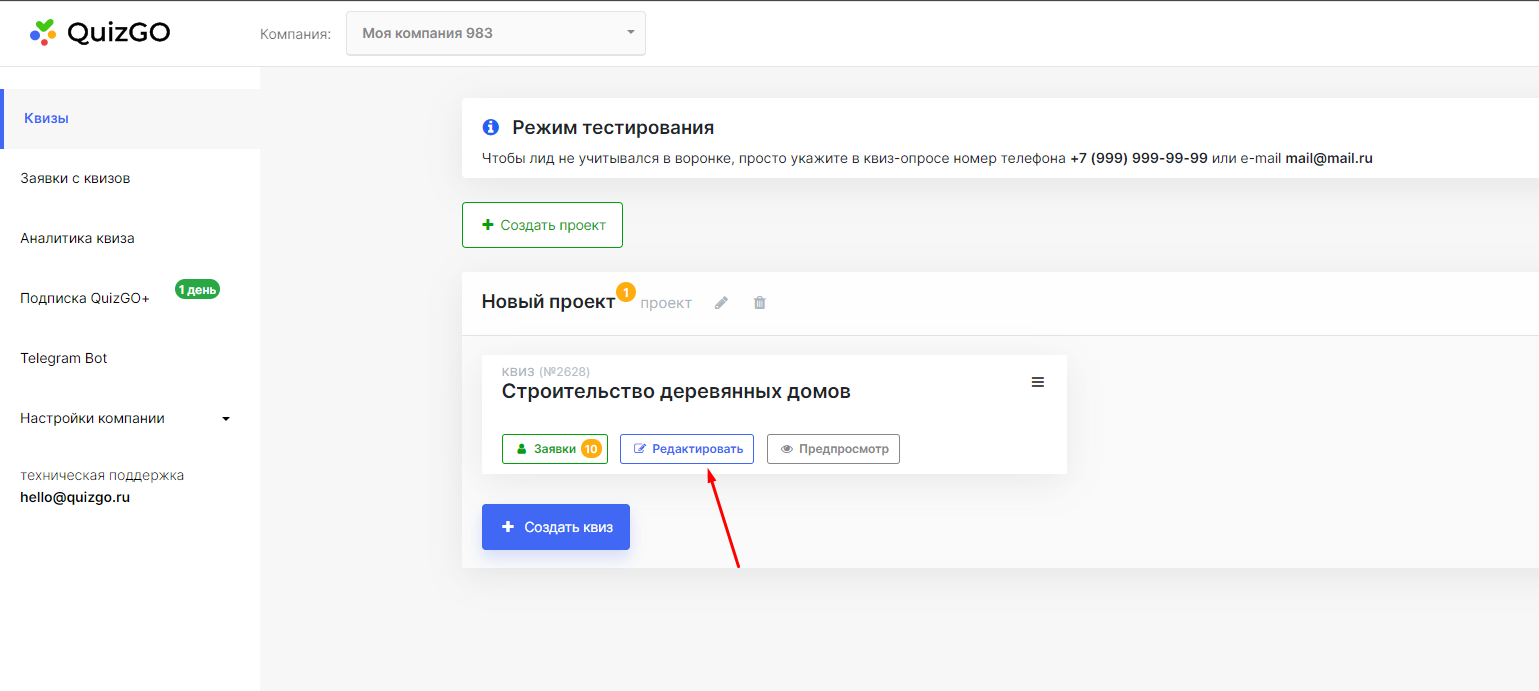Screen dimensions: 1539x691
Task: Click the blue Создать квиз button
Action: (555, 527)
